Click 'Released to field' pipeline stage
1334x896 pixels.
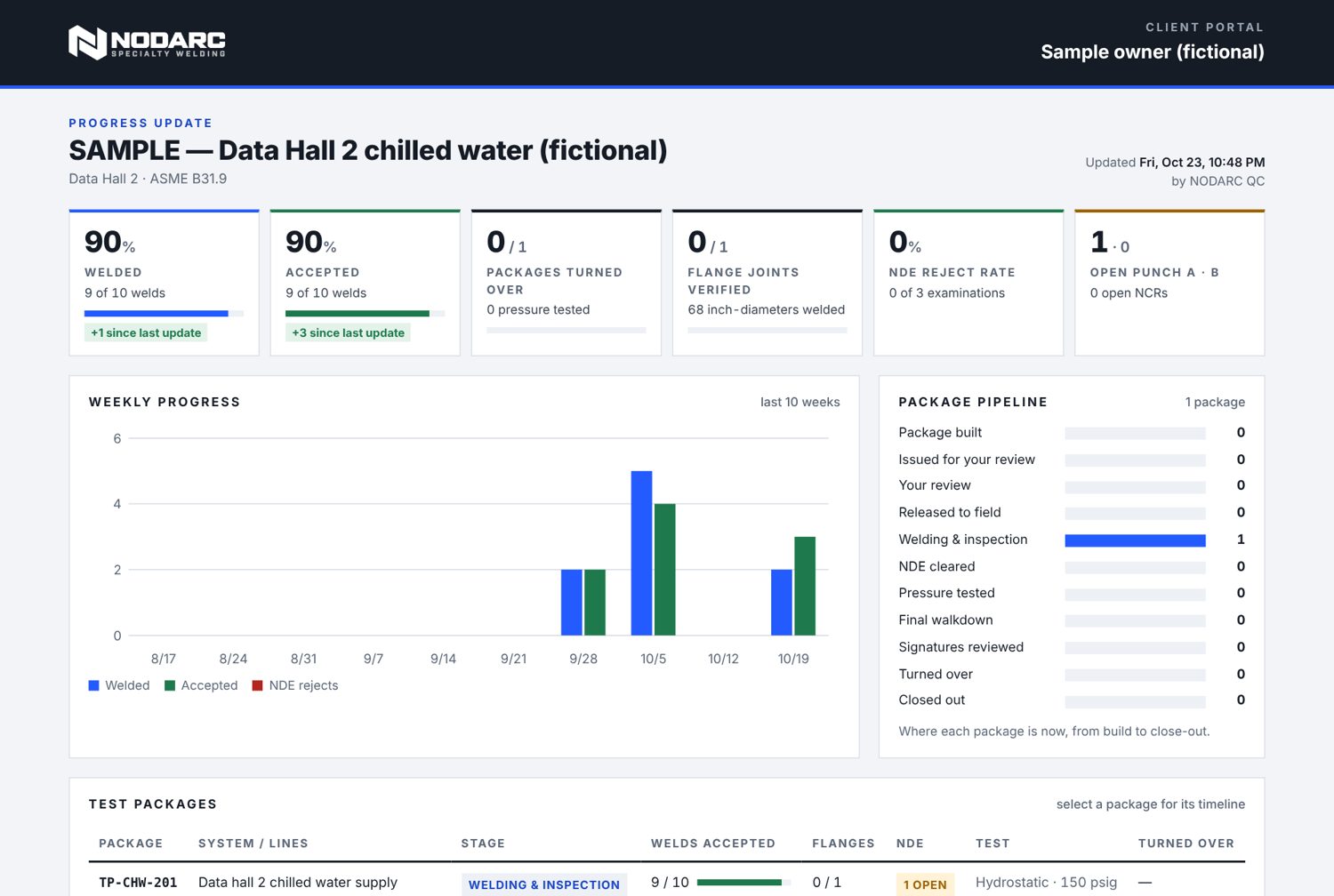click(x=1072, y=512)
